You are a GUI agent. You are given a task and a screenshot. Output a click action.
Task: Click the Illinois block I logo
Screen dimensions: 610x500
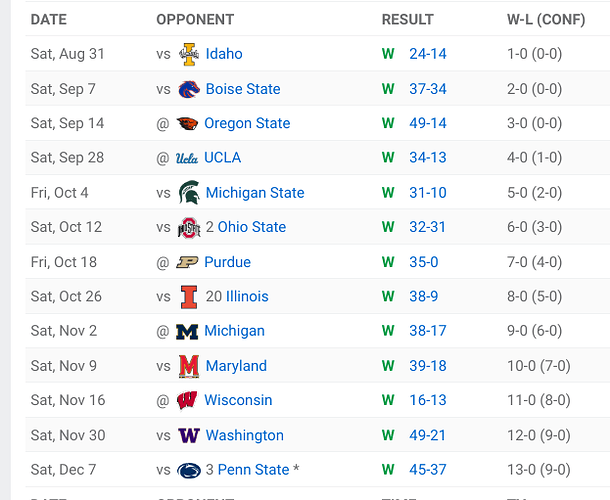point(189,297)
